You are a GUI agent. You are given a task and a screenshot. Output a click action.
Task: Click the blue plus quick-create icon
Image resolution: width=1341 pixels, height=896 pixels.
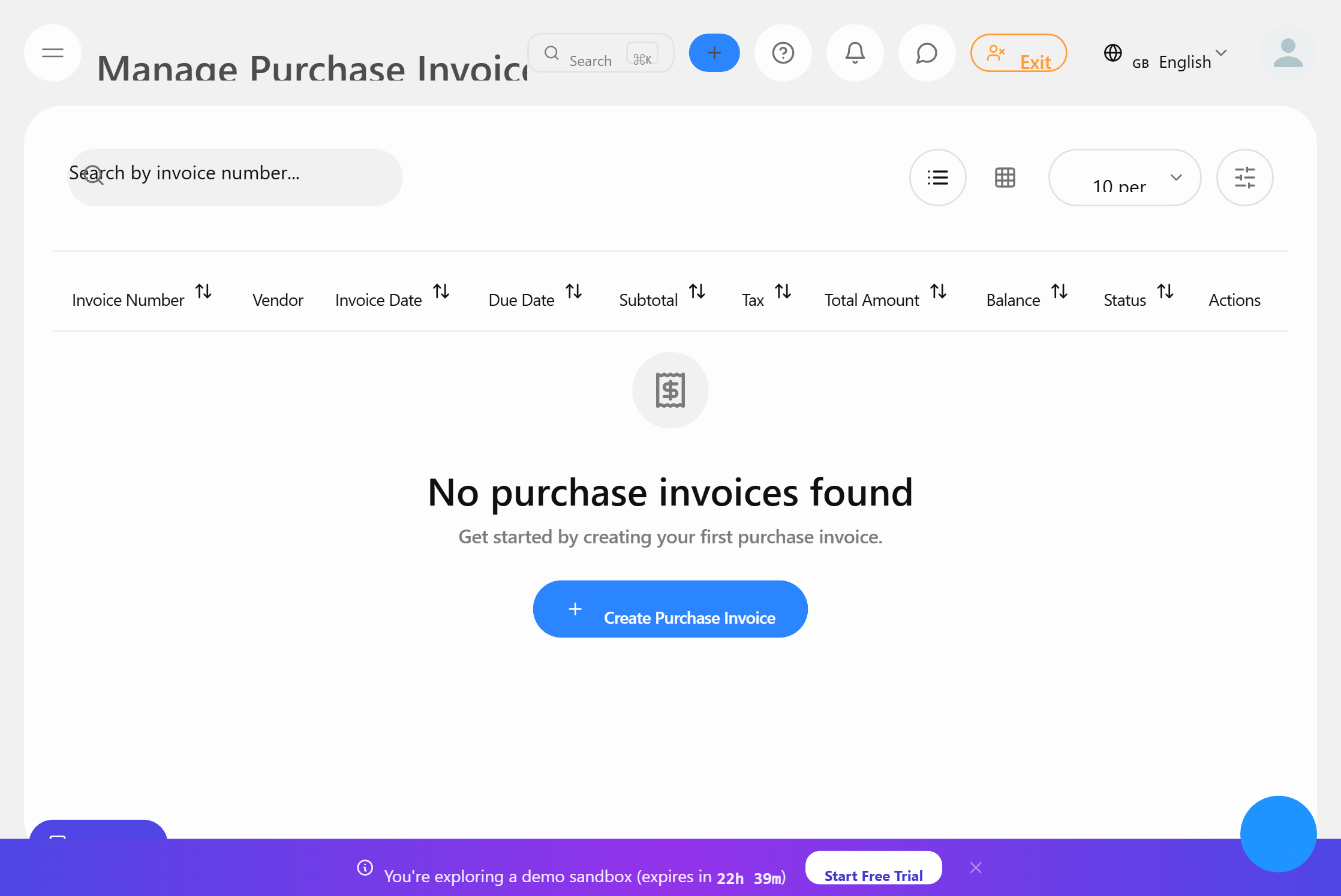pyautogui.click(x=714, y=53)
